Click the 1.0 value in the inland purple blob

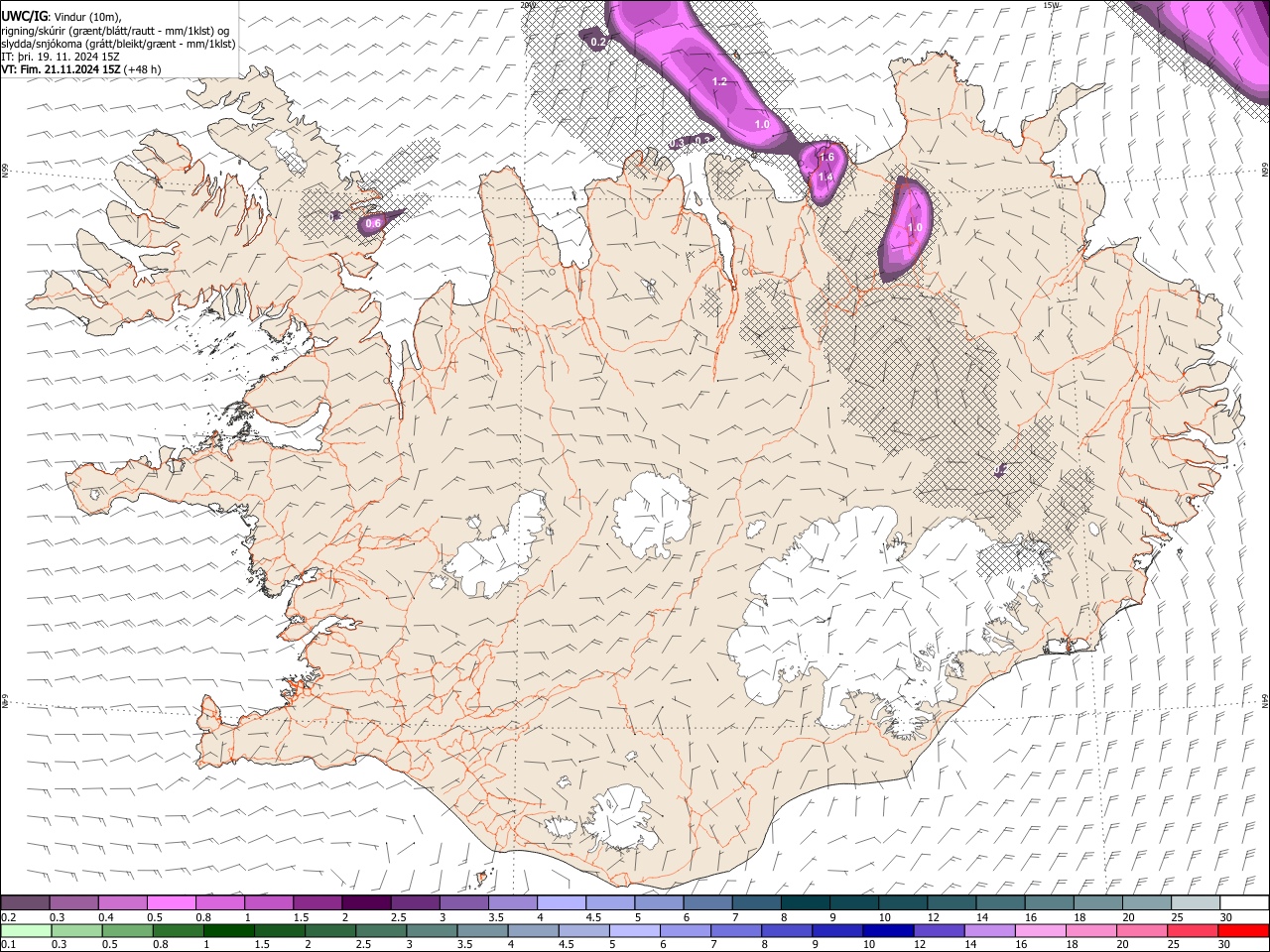pyautogui.click(x=915, y=227)
